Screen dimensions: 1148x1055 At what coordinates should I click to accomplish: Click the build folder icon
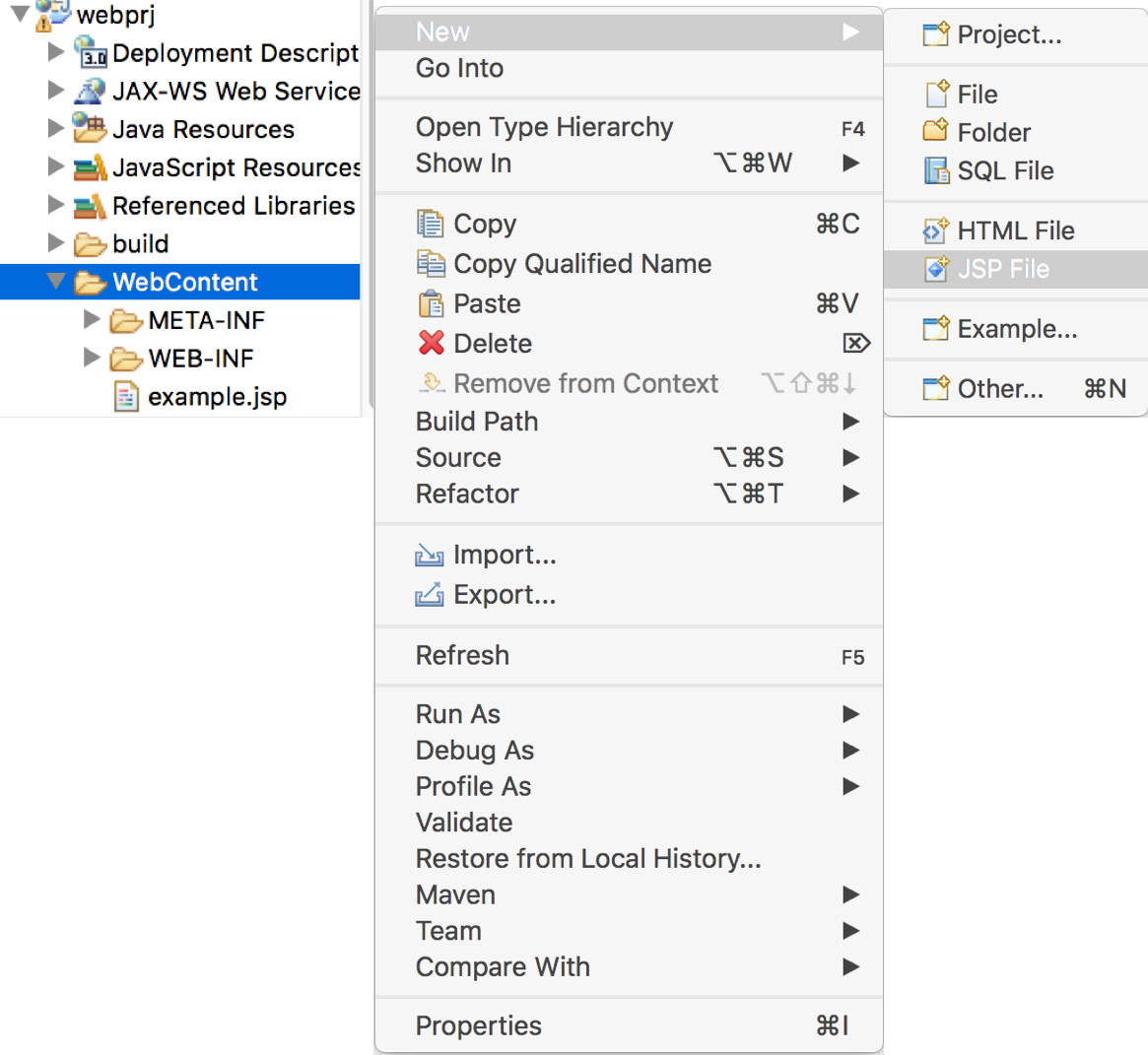pyautogui.click(x=90, y=243)
